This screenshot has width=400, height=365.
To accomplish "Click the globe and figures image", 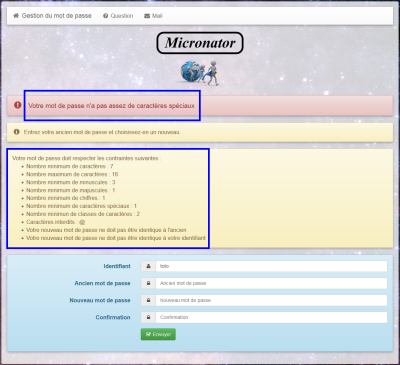I will tap(200, 73).
